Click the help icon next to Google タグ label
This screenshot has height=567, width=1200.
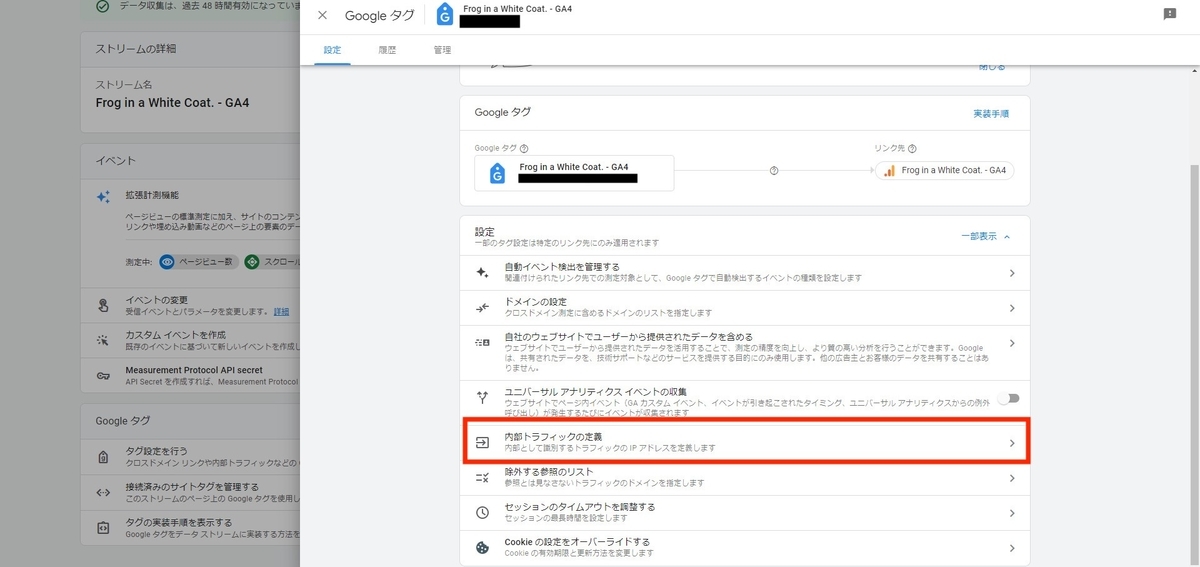tap(524, 148)
